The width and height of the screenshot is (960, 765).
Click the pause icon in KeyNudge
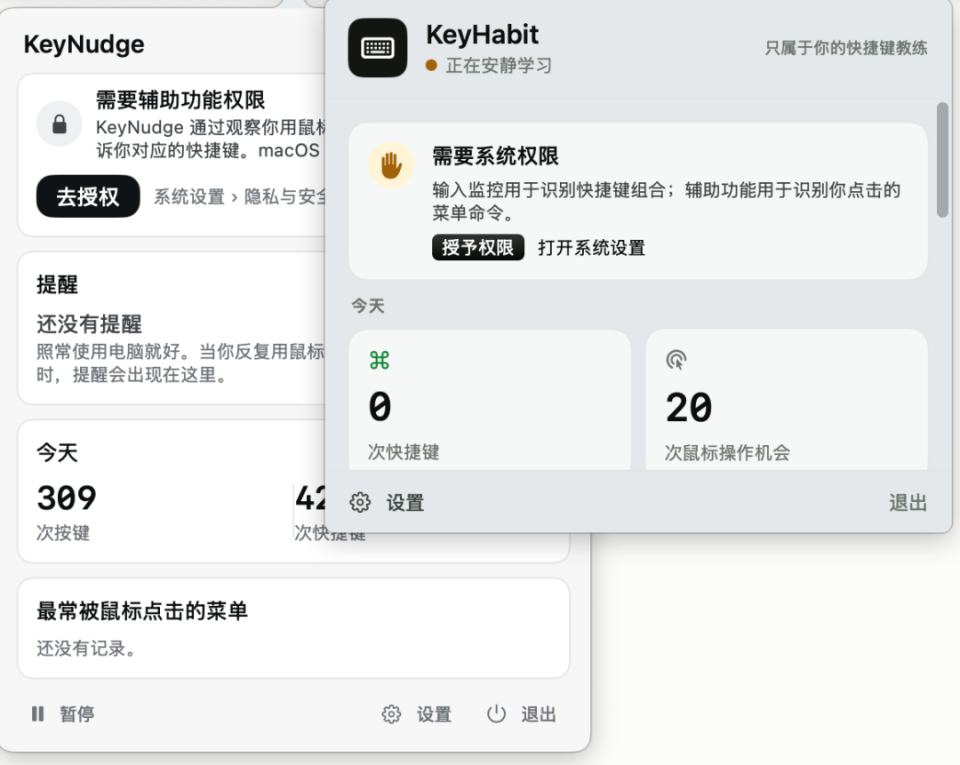click(x=38, y=714)
